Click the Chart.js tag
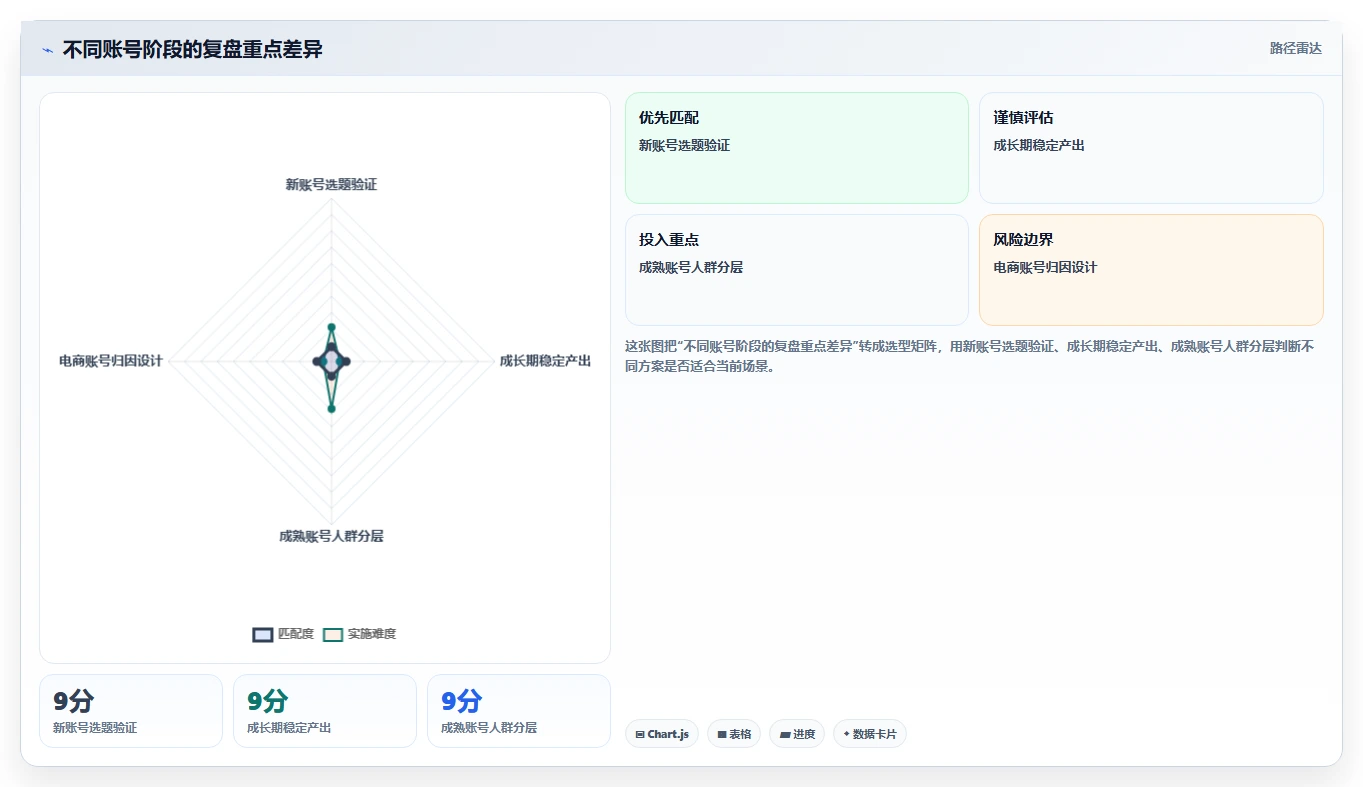1363x787 pixels. pyautogui.click(x=661, y=734)
